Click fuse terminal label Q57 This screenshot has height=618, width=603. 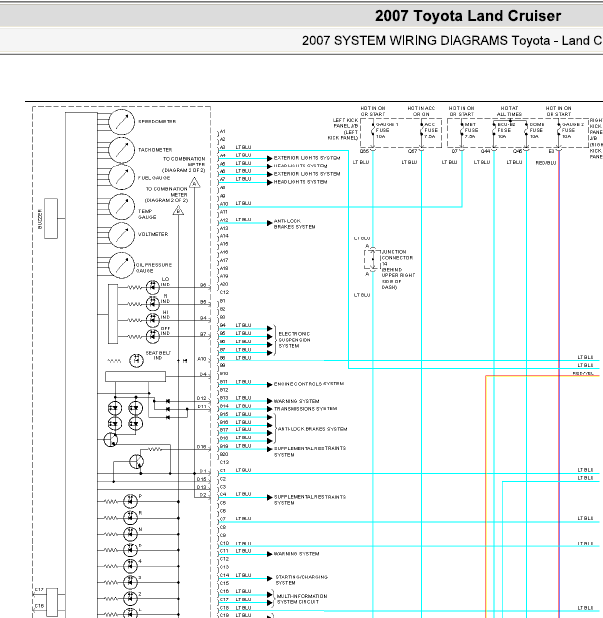[413, 151]
